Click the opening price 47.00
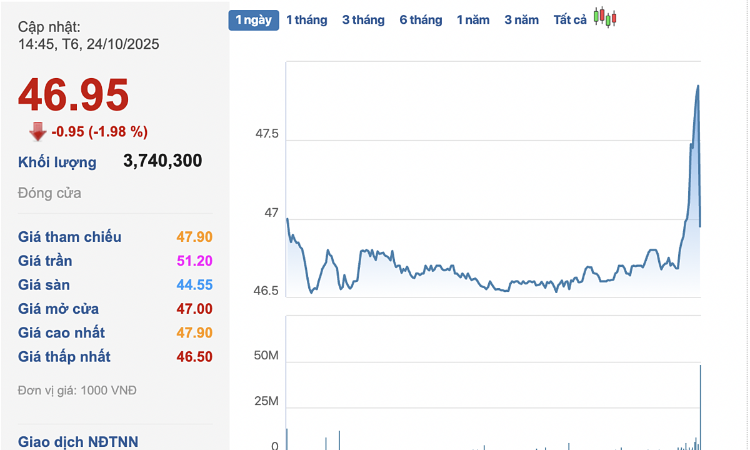Image resolution: width=750 pixels, height=450 pixels. pos(194,308)
